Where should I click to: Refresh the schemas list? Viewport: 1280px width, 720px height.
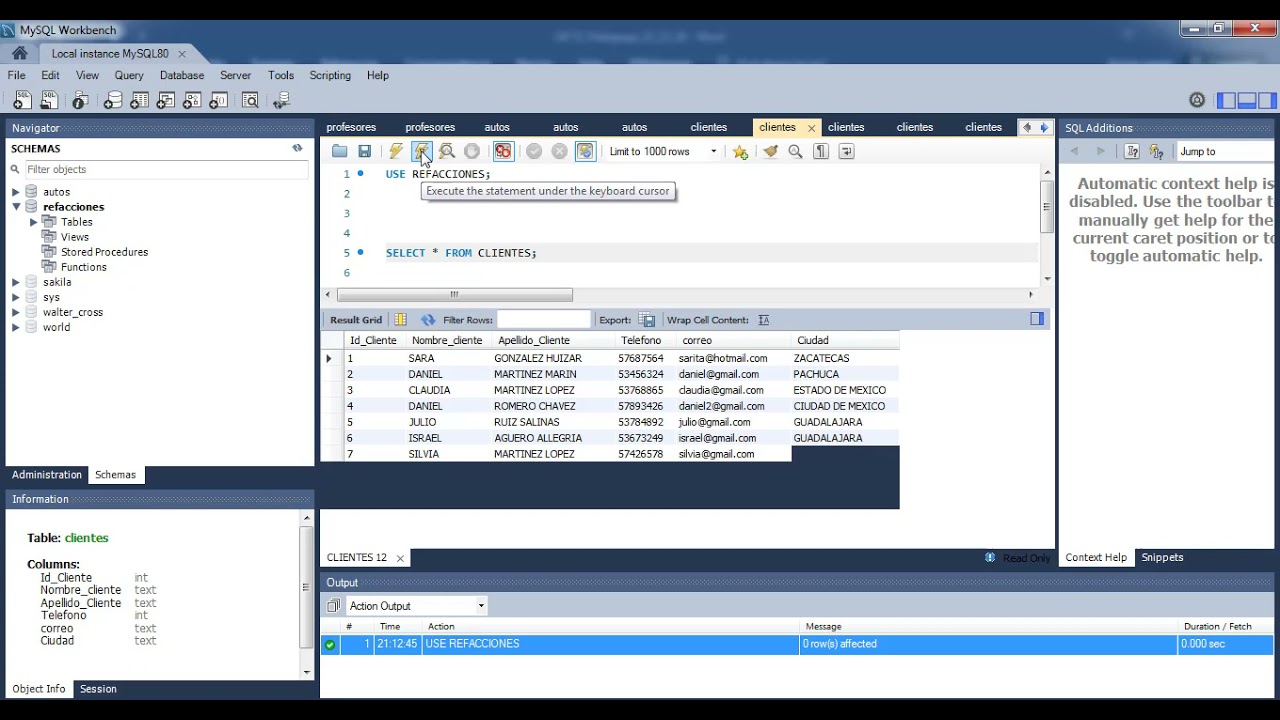coord(297,148)
